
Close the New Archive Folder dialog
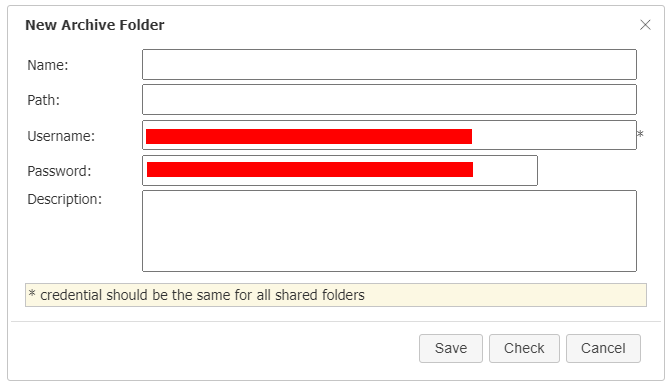tap(645, 25)
